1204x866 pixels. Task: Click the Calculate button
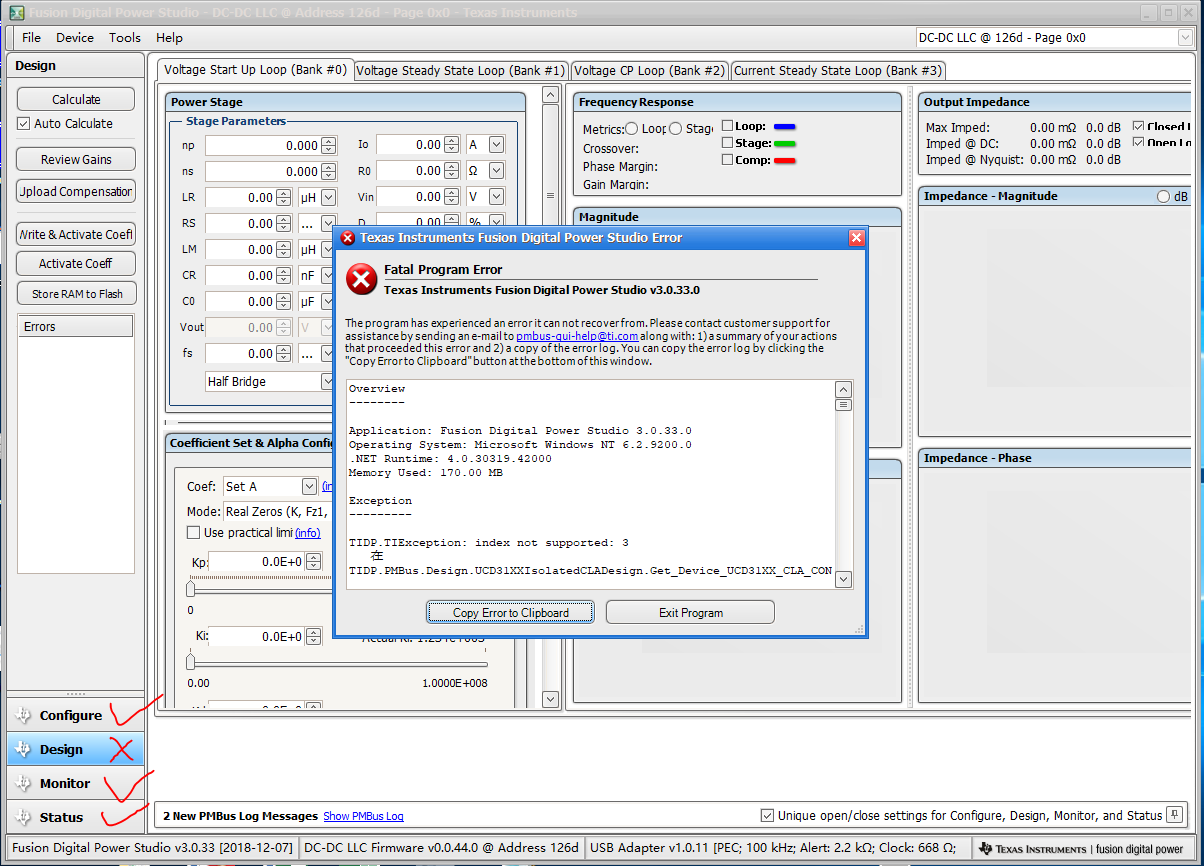pyautogui.click(x=76, y=99)
